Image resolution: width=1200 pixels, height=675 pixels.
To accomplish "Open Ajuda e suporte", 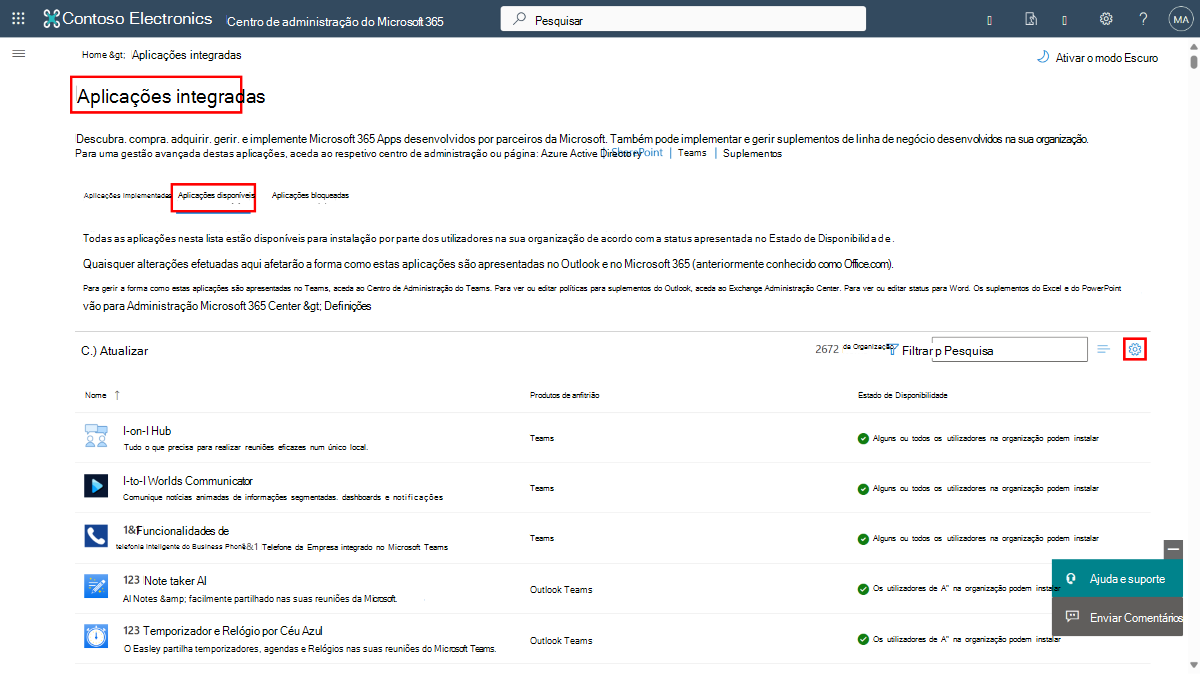I will (1117, 579).
